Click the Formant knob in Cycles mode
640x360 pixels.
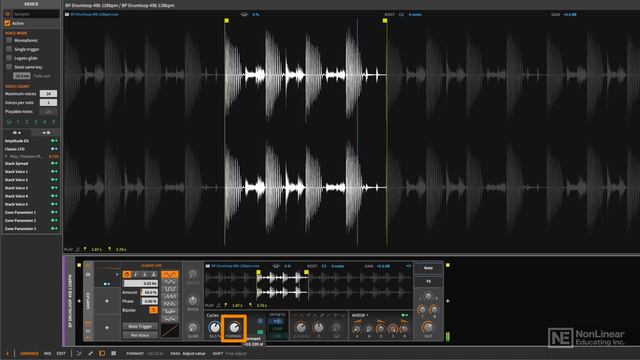tap(234, 327)
